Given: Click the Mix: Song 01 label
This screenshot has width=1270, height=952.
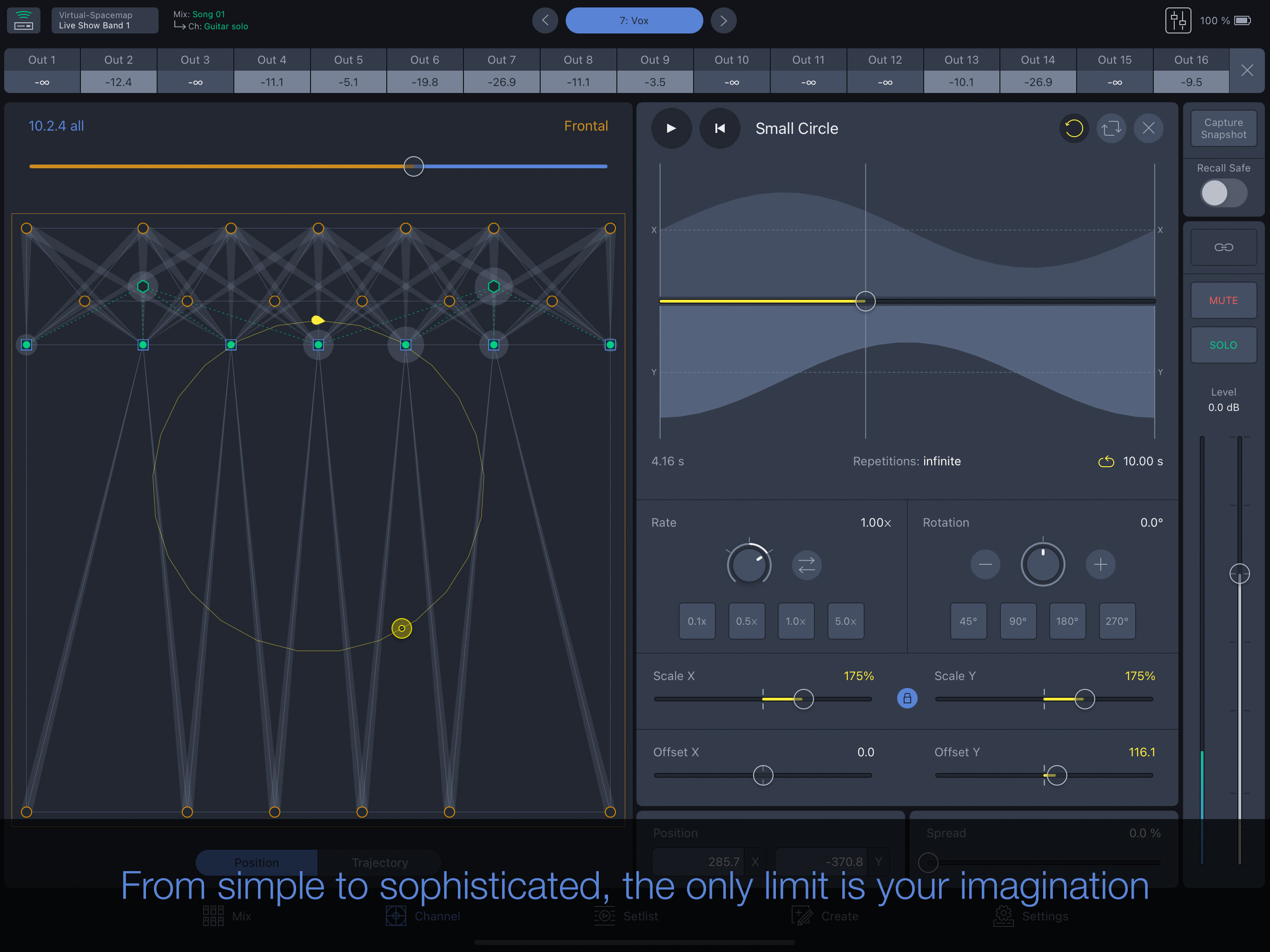Looking at the screenshot, I should click(x=199, y=14).
